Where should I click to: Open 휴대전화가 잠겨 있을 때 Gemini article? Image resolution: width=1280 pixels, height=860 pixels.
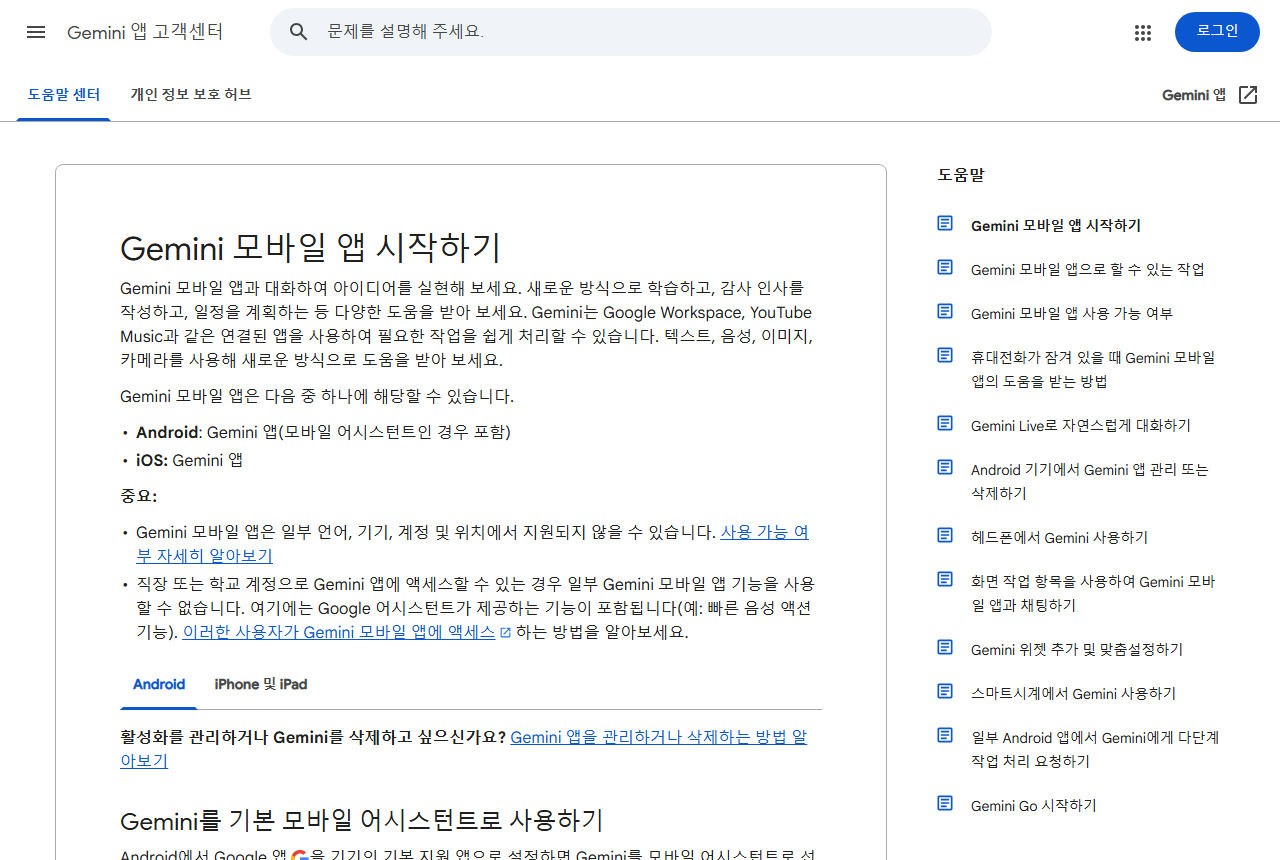pos(1093,370)
